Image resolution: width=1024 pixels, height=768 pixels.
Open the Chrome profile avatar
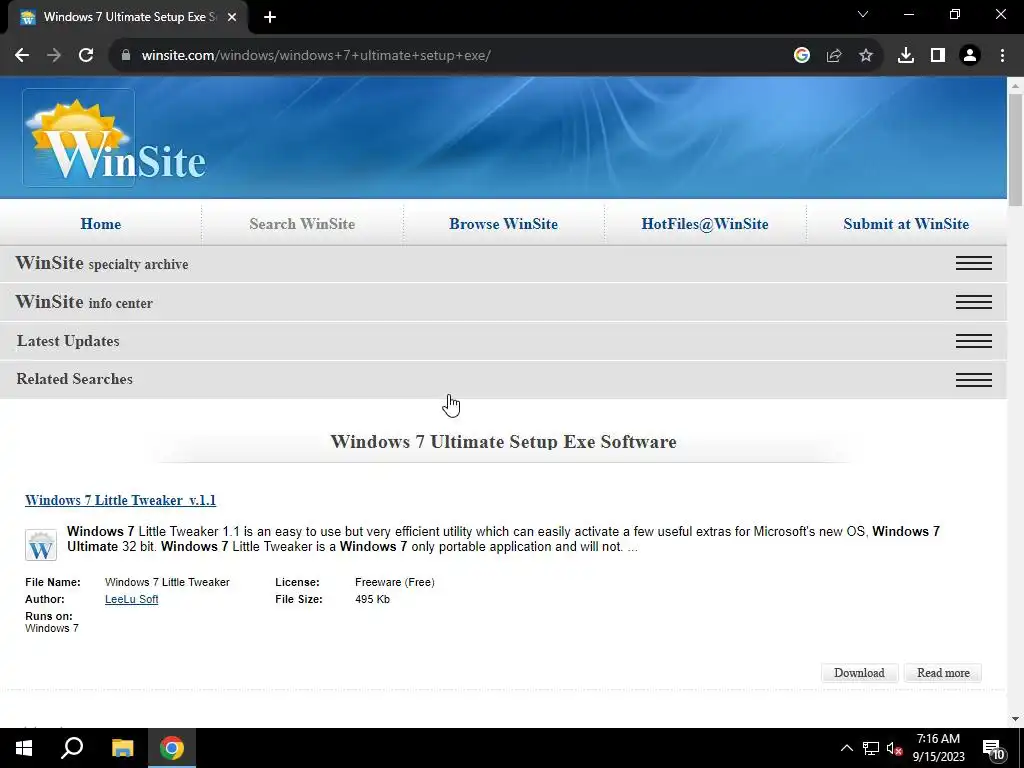pos(970,56)
